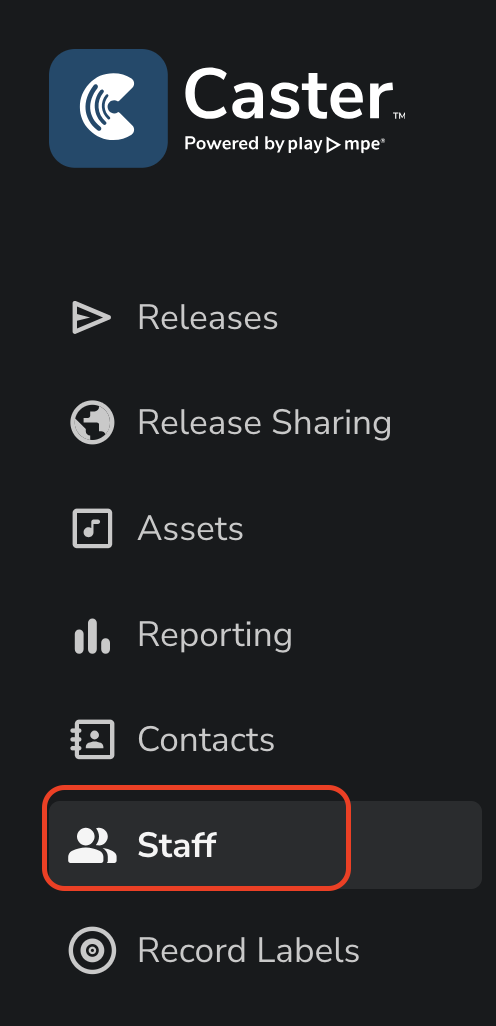Click the Powered by play mpe tagline
This screenshot has width=496, height=1026.
285,144
